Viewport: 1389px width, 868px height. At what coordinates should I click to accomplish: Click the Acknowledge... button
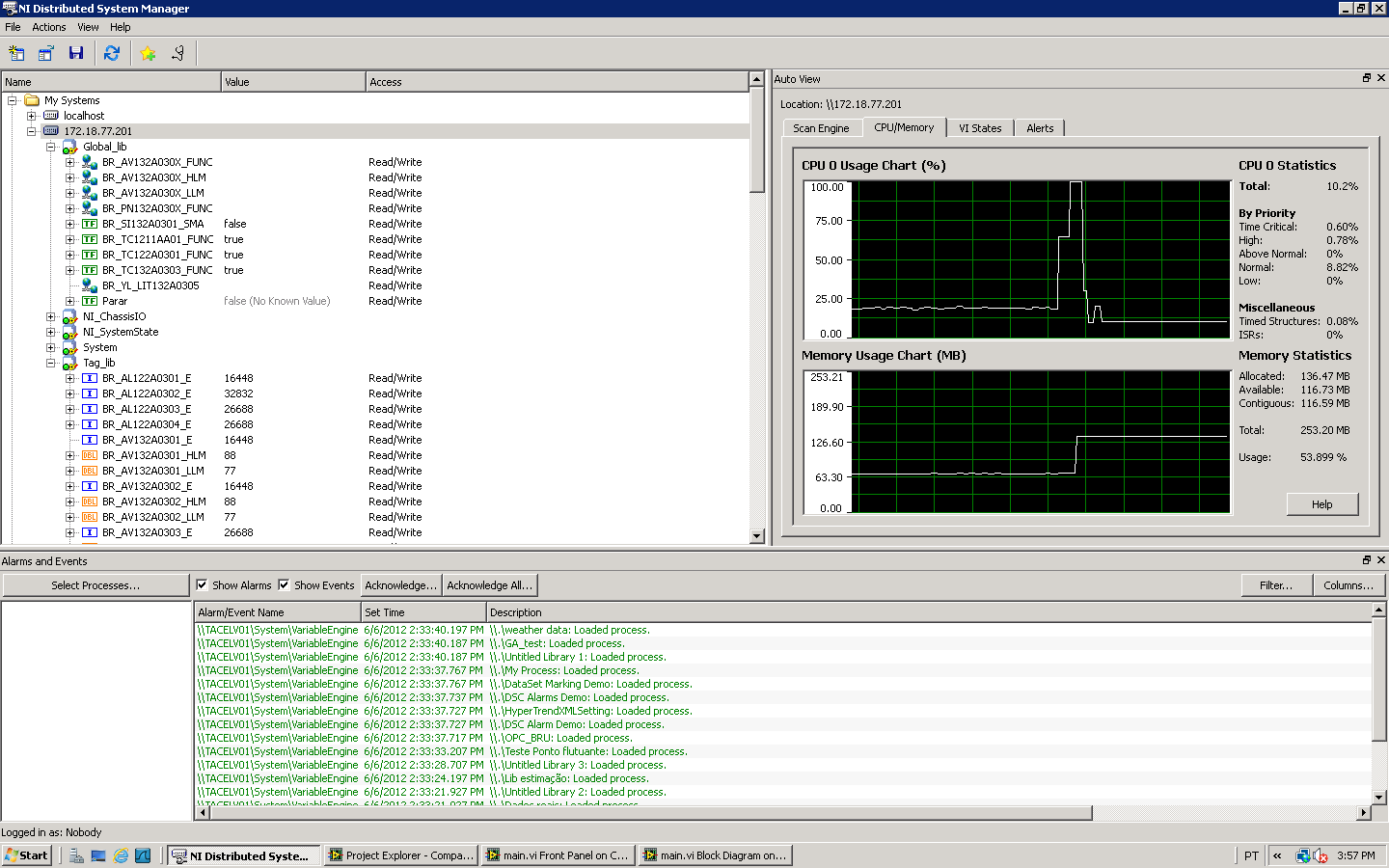tap(400, 585)
